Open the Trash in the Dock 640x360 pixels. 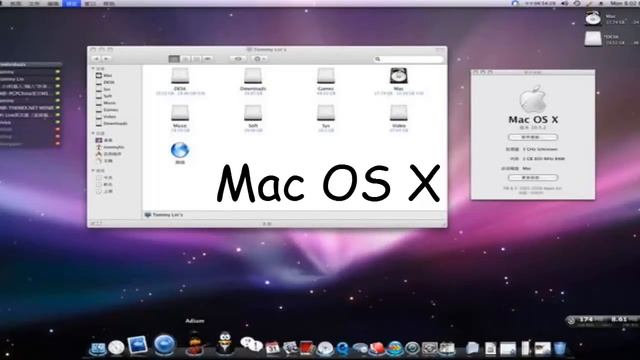560,348
